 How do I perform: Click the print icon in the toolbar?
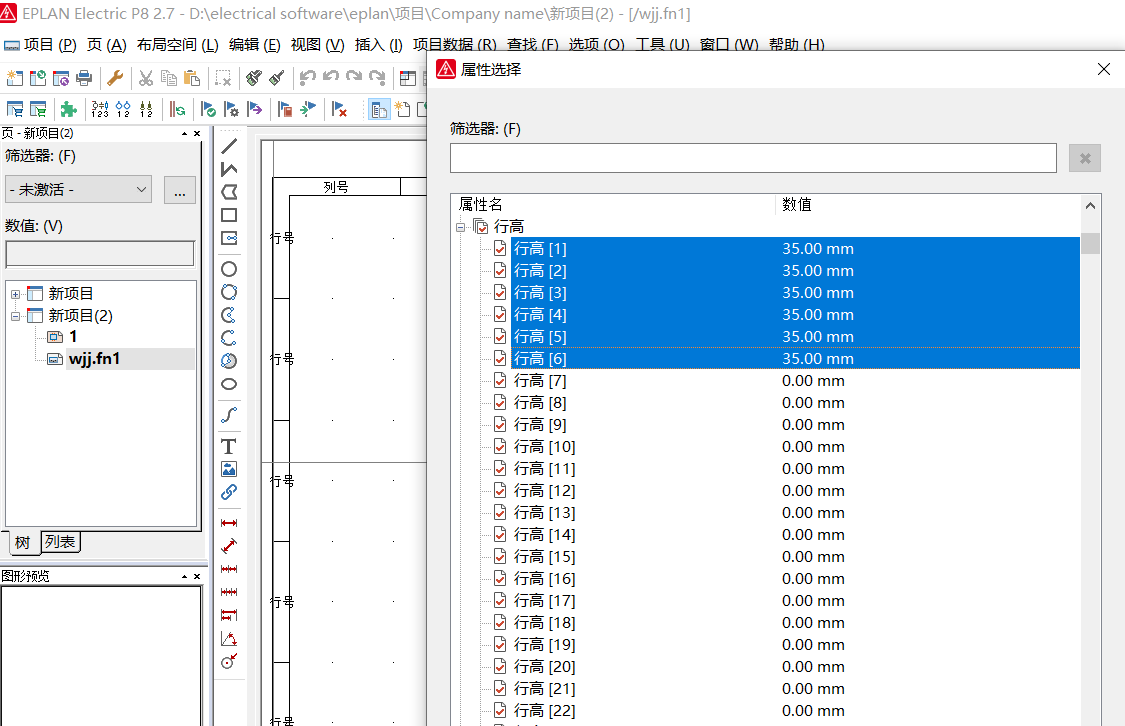point(84,78)
